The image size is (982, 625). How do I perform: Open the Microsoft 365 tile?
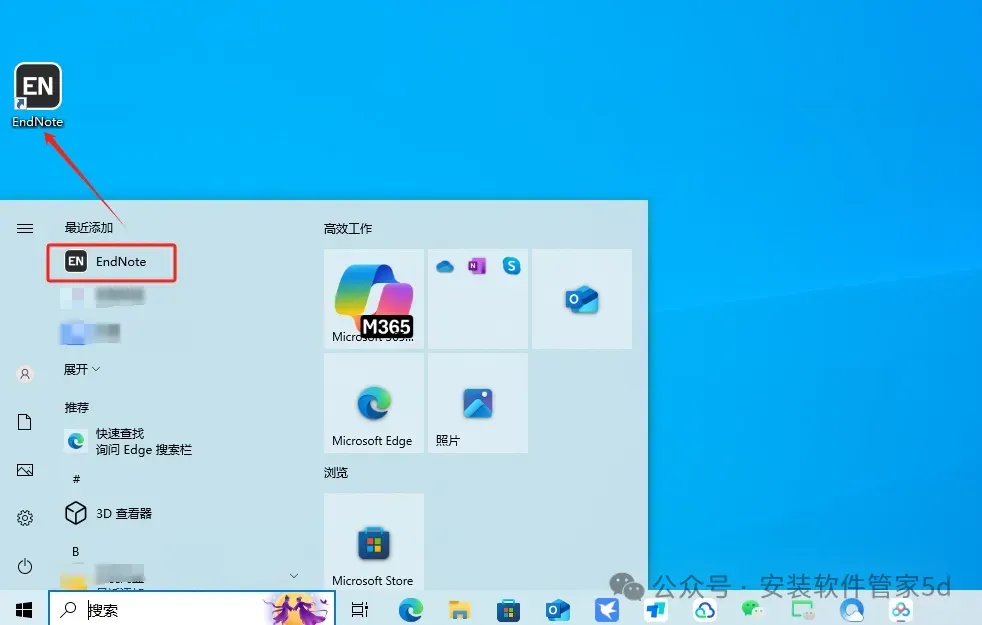[x=374, y=299]
